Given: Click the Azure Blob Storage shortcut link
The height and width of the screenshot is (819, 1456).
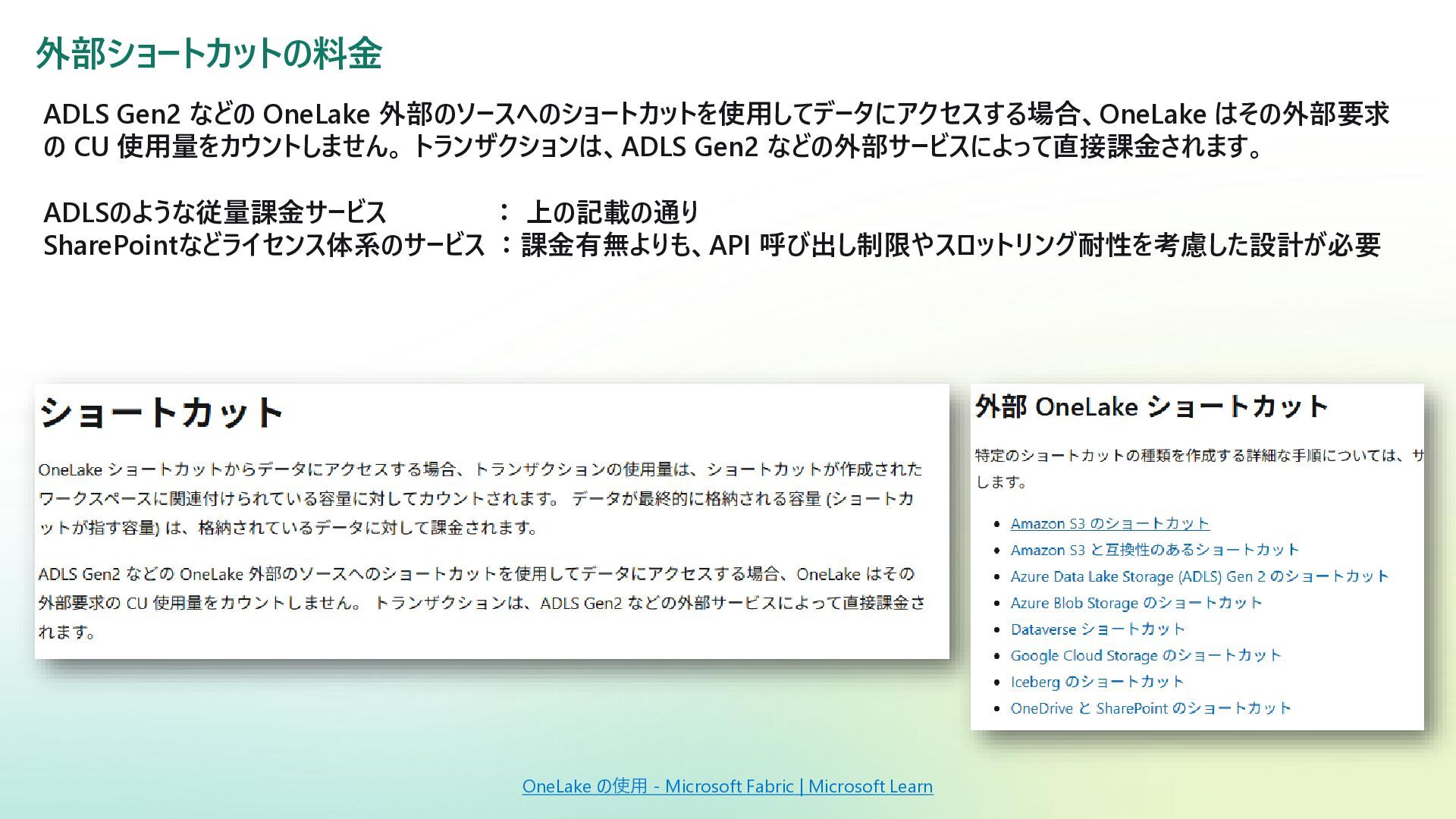Looking at the screenshot, I should [x=1136, y=603].
